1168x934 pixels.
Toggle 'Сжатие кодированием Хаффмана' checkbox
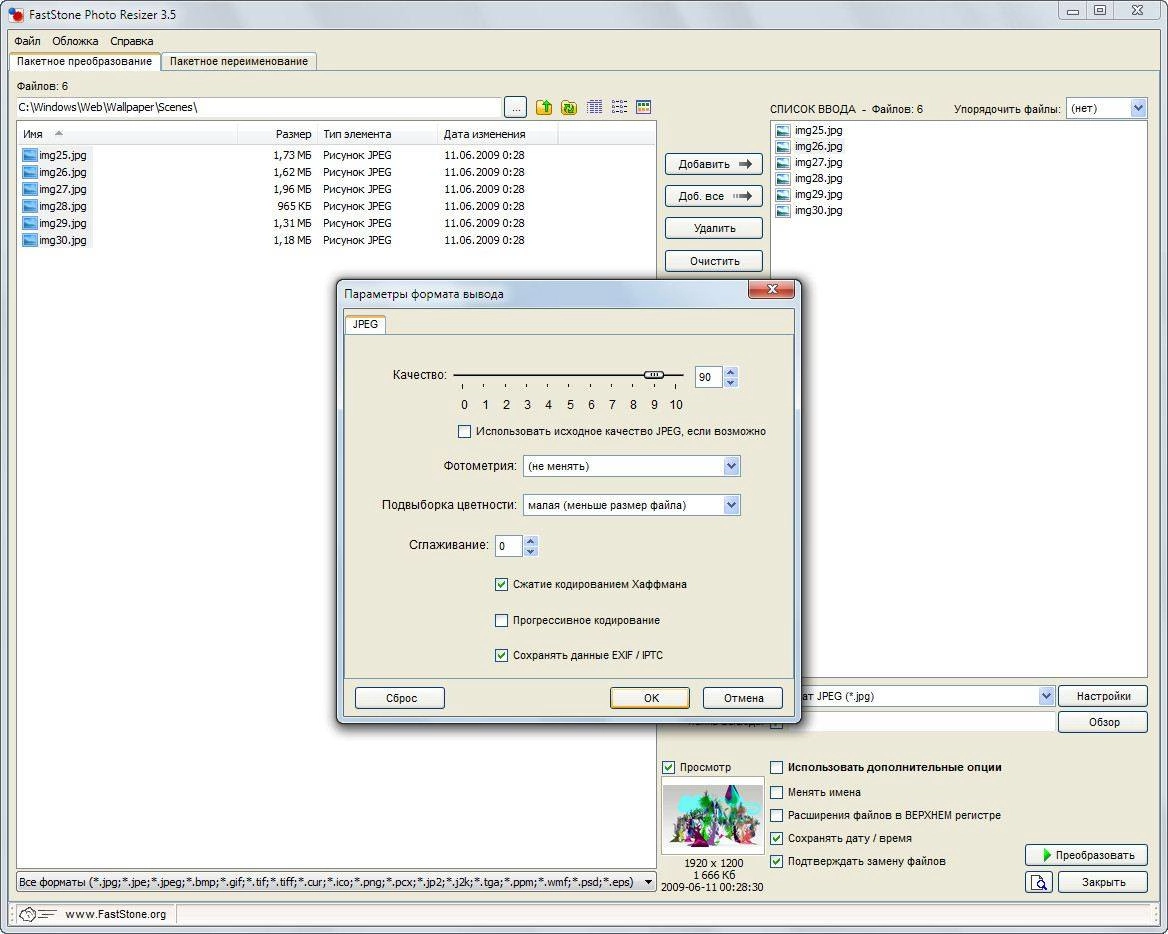click(x=501, y=585)
